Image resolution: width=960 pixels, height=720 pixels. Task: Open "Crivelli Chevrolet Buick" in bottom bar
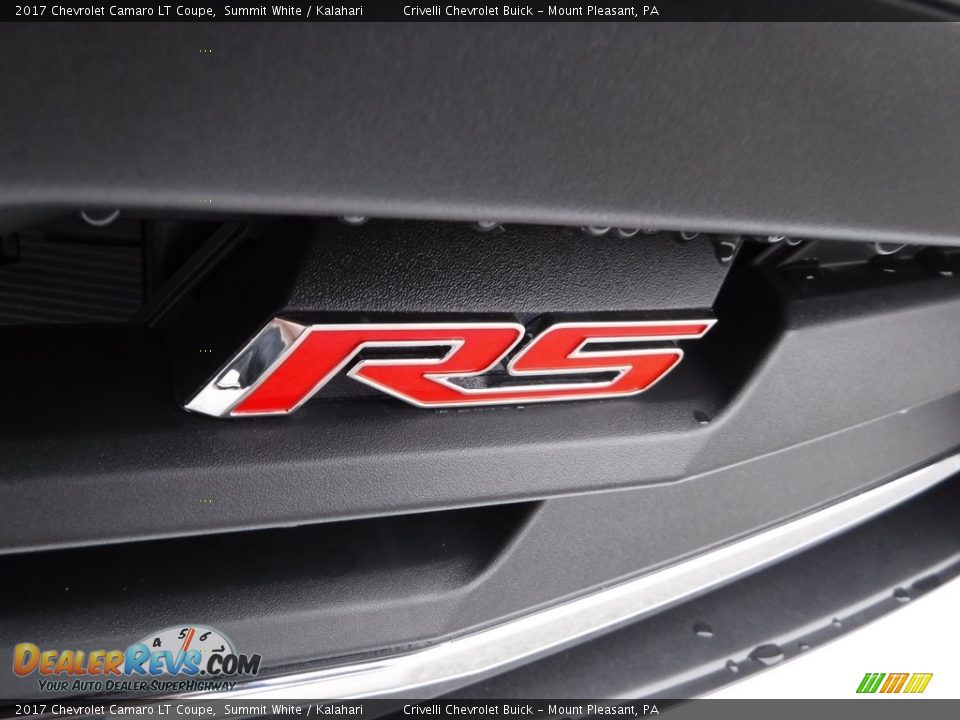click(x=468, y=710)
